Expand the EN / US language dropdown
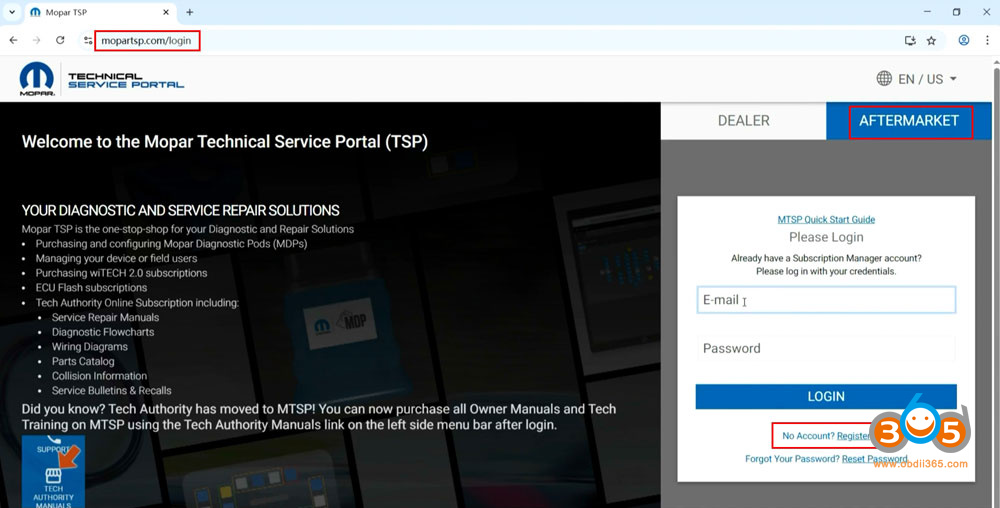Image resolution: width=1000 pixels, height=508 pixels. [x=917, y=79]
